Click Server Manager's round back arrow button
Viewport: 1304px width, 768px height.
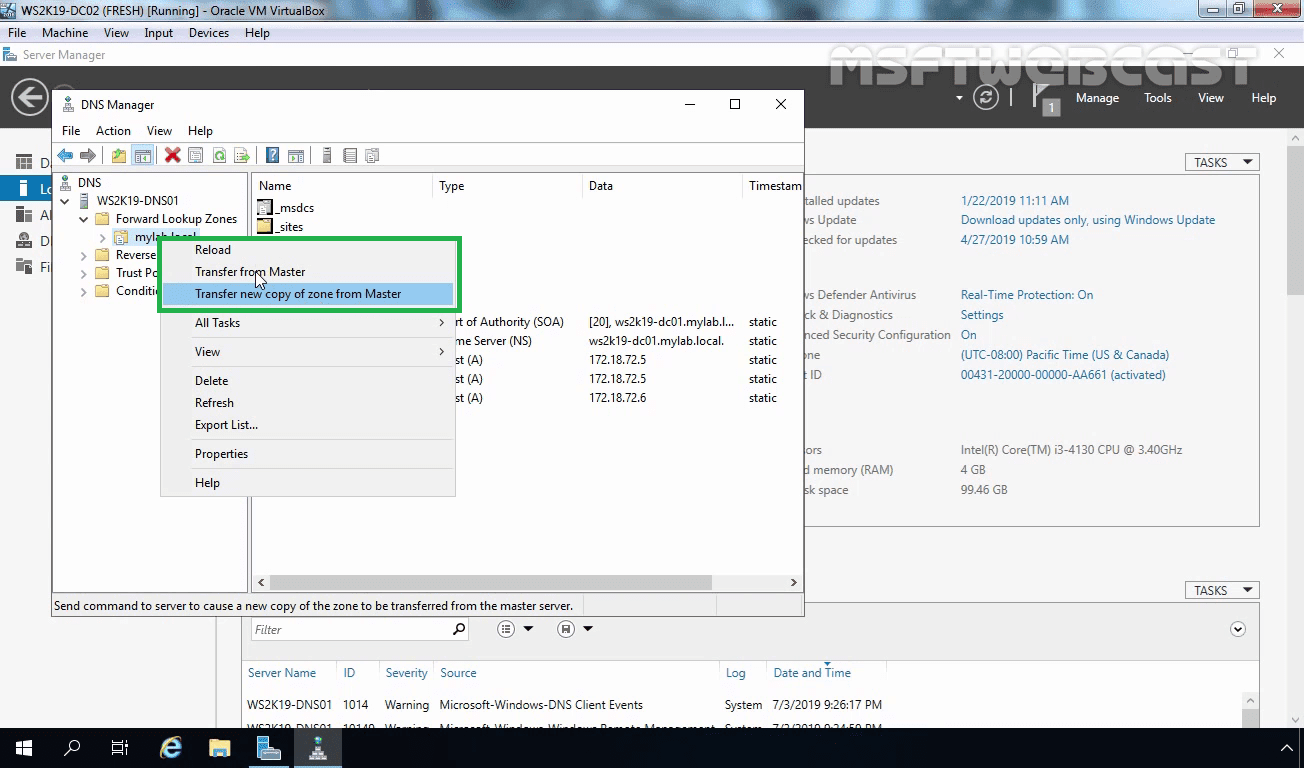point(30,98)
